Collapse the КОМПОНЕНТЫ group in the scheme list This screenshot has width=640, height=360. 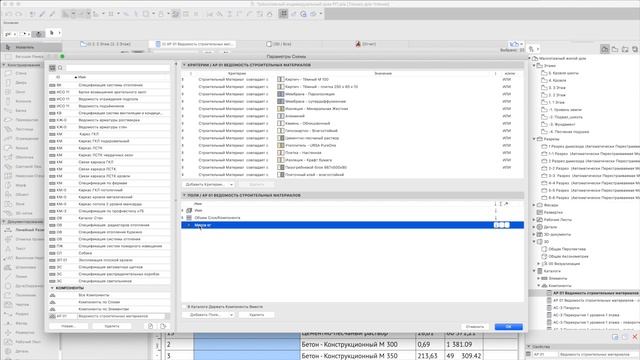[x=52, y=288]
